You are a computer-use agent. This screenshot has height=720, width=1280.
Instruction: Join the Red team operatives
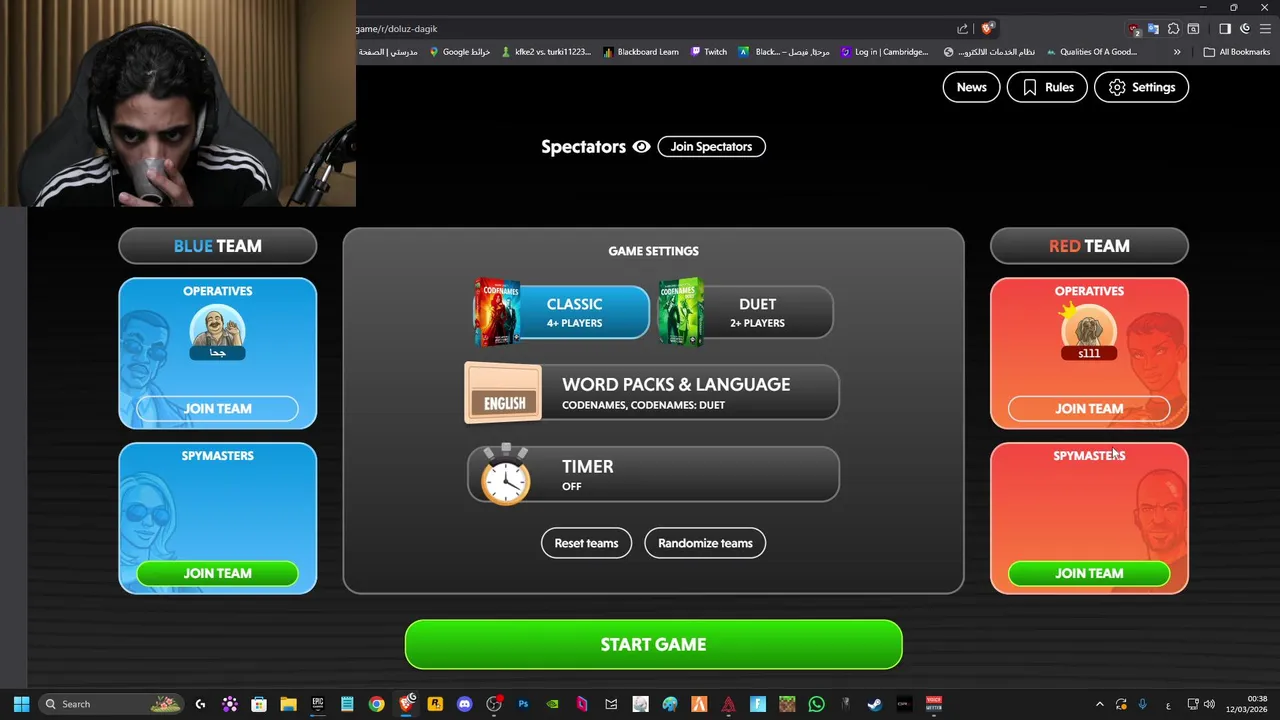(x=1089, y=408)
